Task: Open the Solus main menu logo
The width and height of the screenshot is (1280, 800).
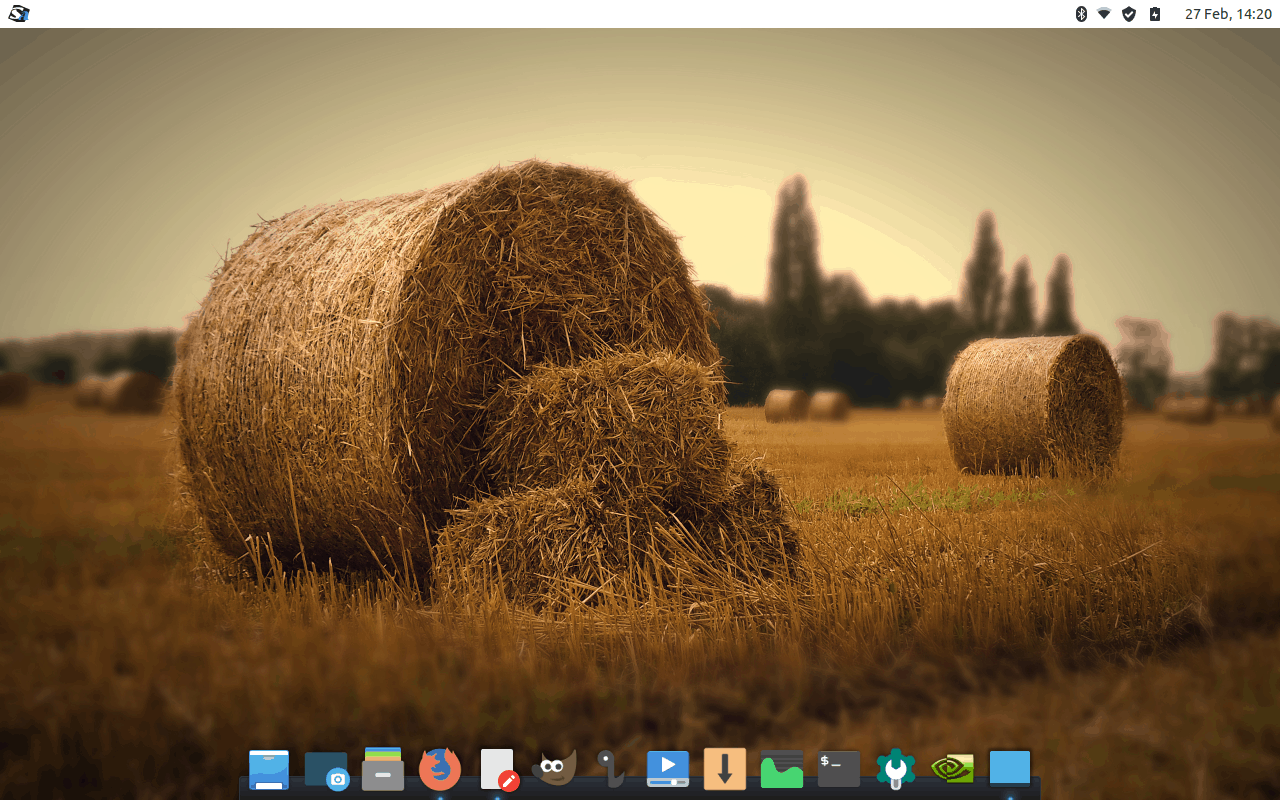Action: point(19,14)
